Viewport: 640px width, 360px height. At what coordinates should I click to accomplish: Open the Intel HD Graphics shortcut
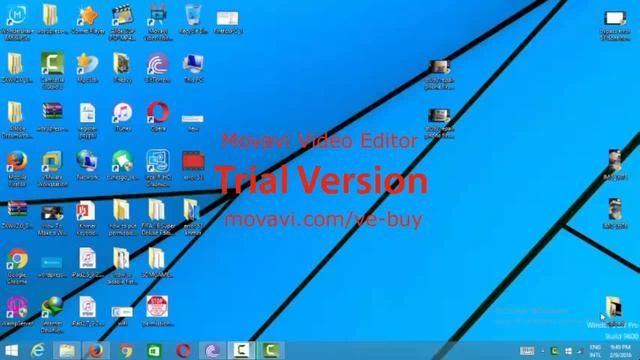point(158,169)
